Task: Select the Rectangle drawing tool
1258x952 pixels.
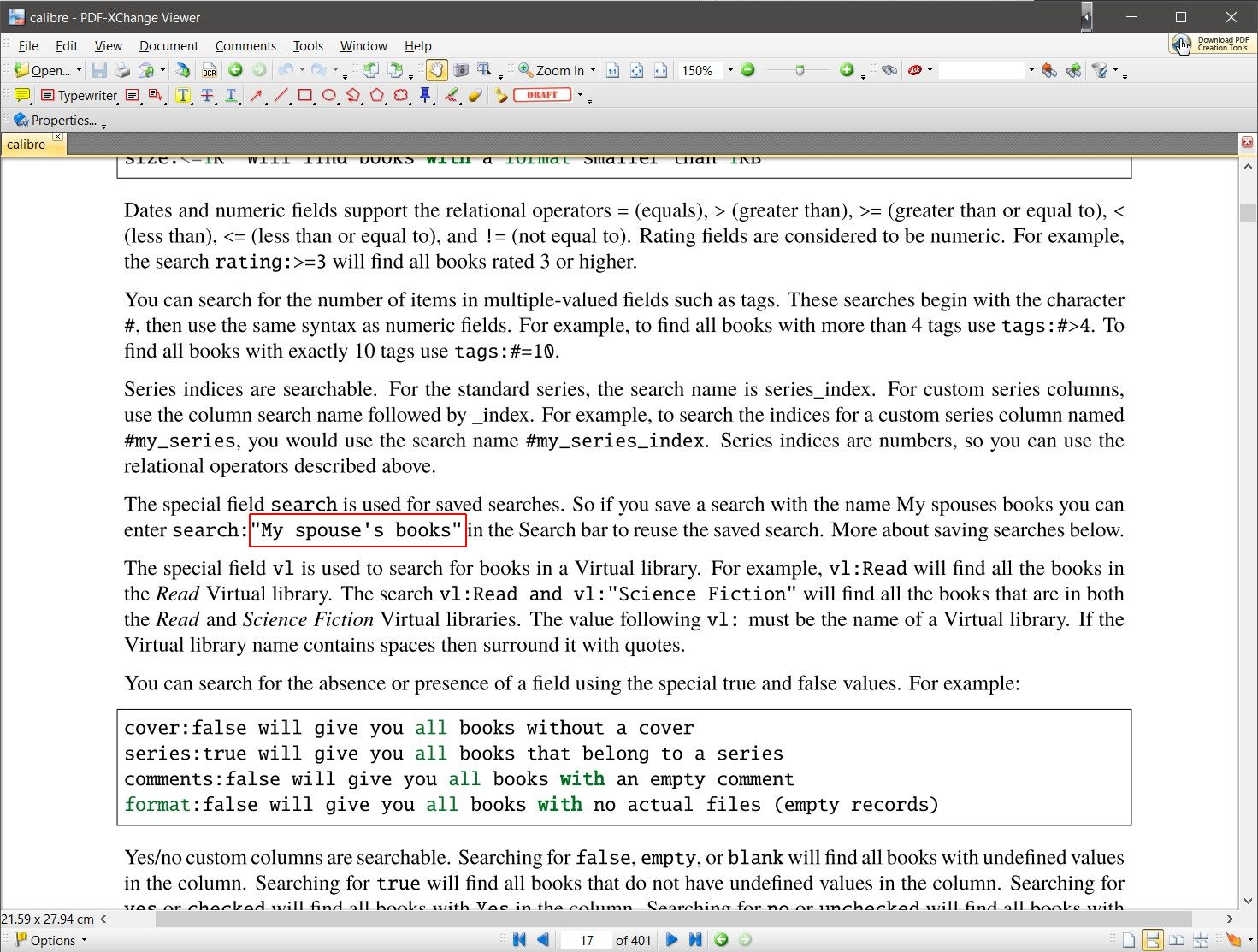Action: click(304, 95)
